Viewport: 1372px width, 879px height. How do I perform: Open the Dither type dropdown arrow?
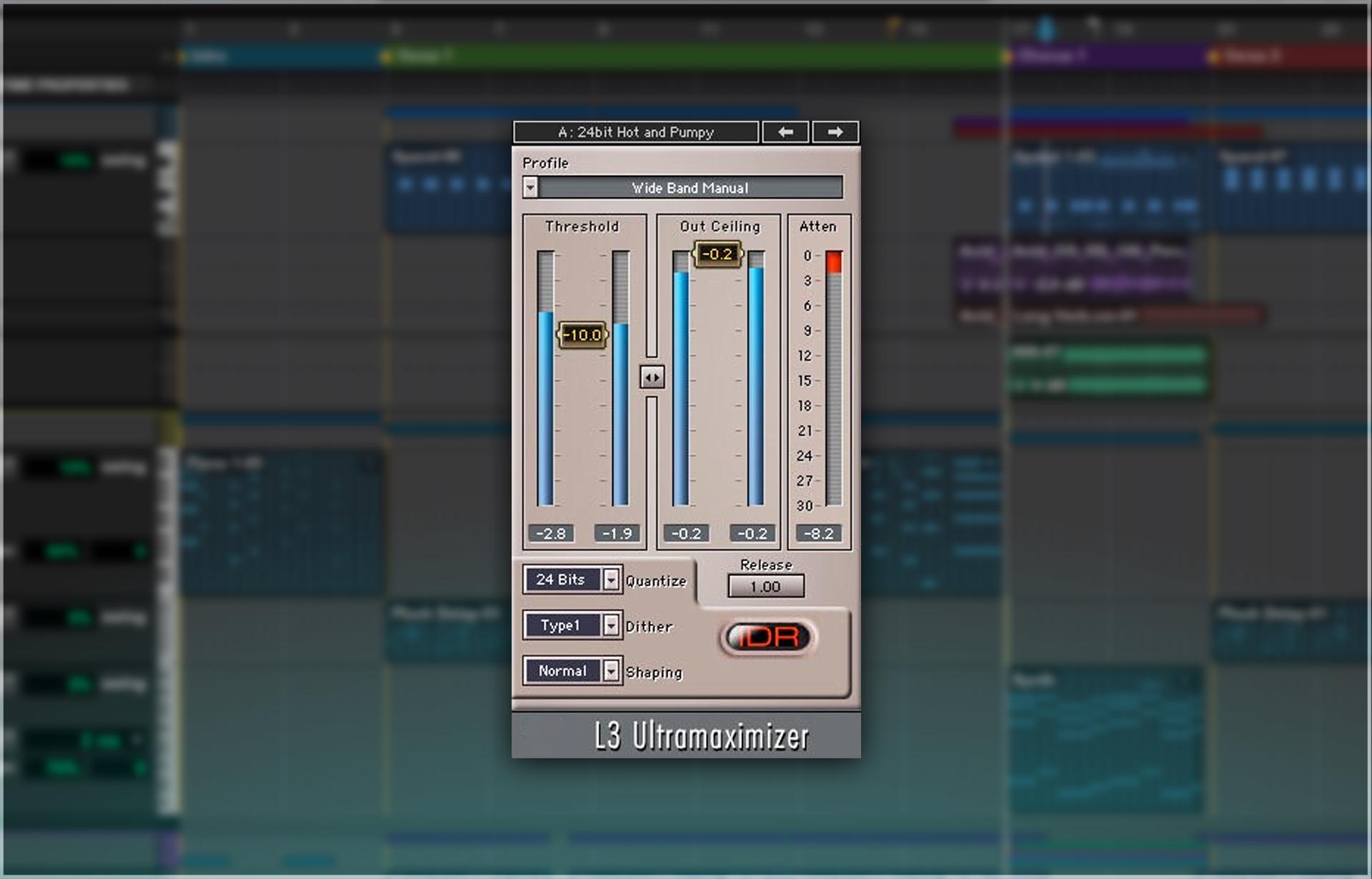[611, 625]
